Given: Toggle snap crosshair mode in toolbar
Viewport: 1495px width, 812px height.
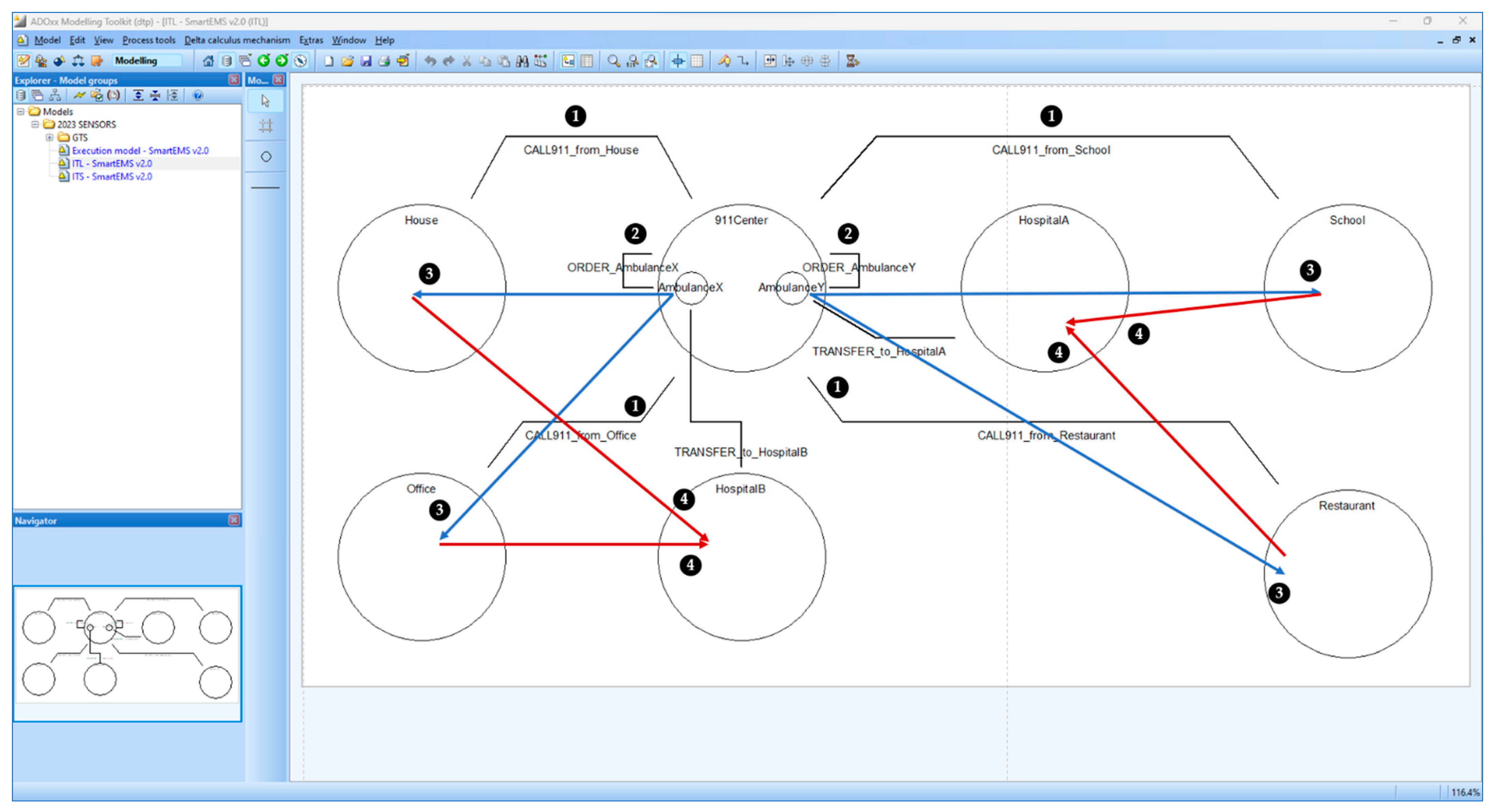Looking at the screenshot, I should [678, 61].
